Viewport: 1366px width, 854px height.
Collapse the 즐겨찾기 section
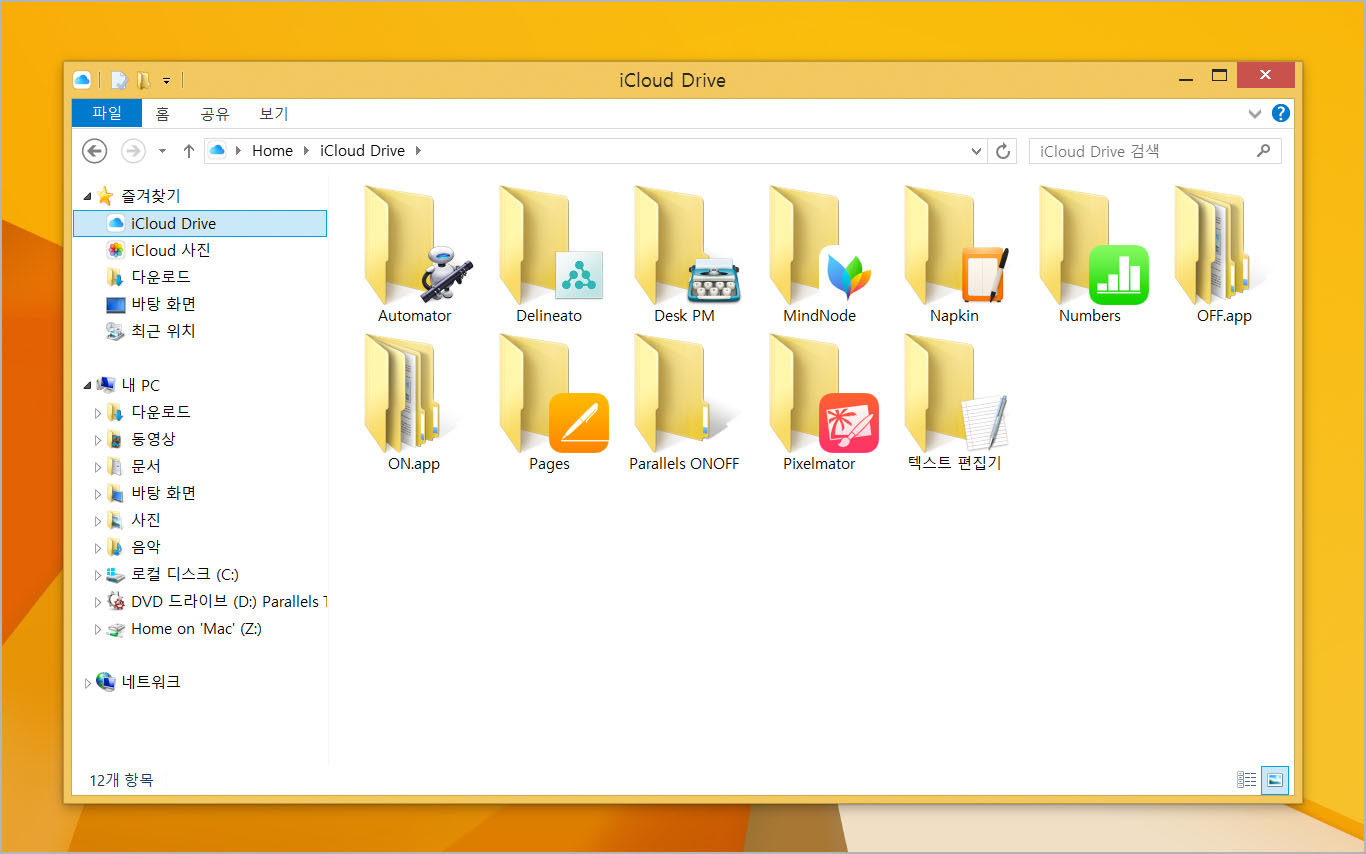tap(87, 197)
